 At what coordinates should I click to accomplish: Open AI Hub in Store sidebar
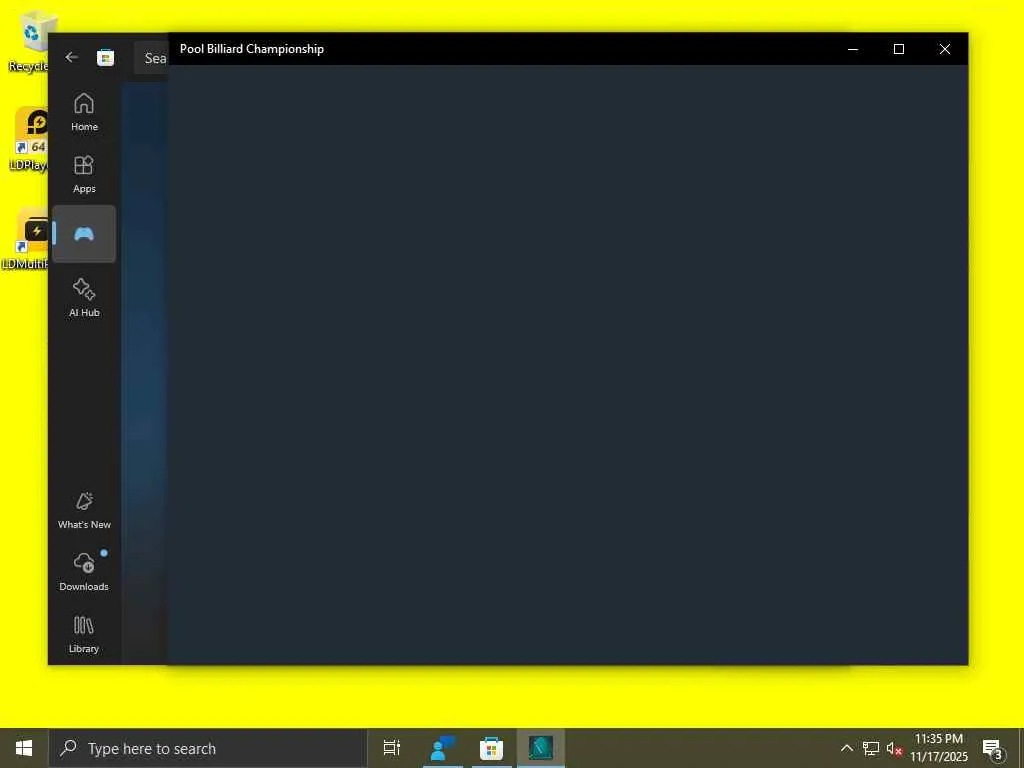pos(84,298)
